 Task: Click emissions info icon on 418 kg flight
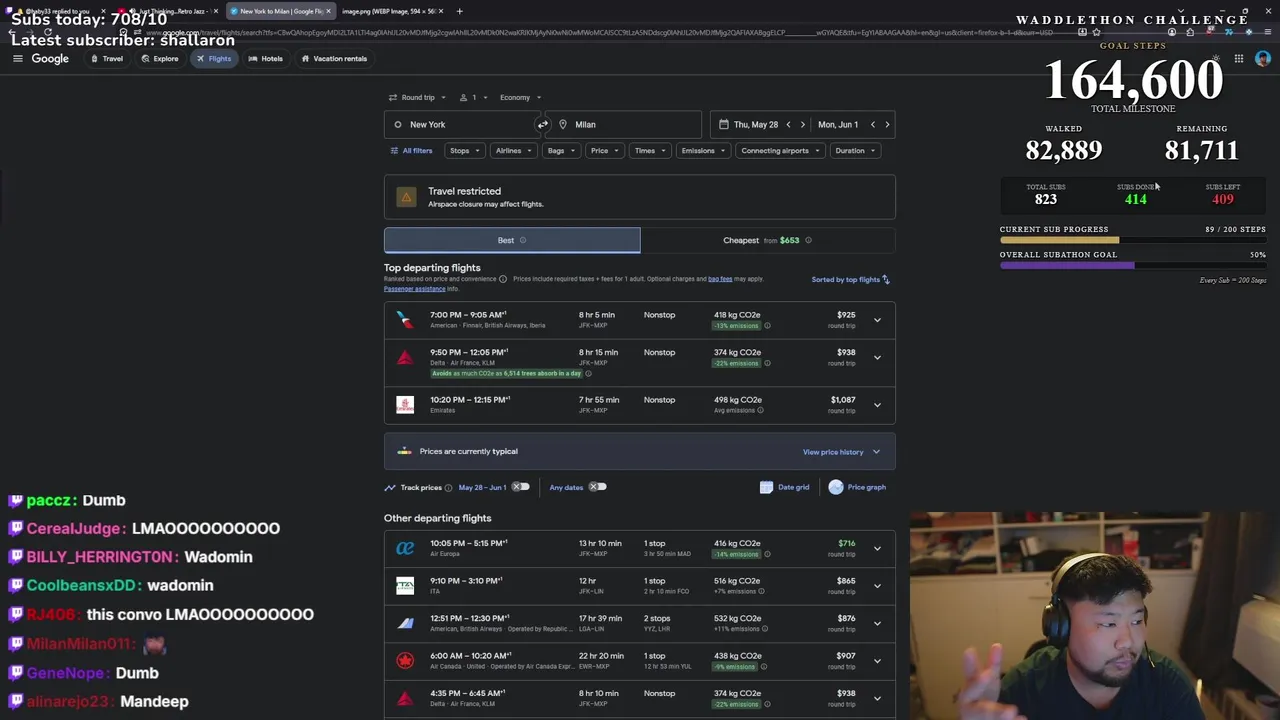767,326
